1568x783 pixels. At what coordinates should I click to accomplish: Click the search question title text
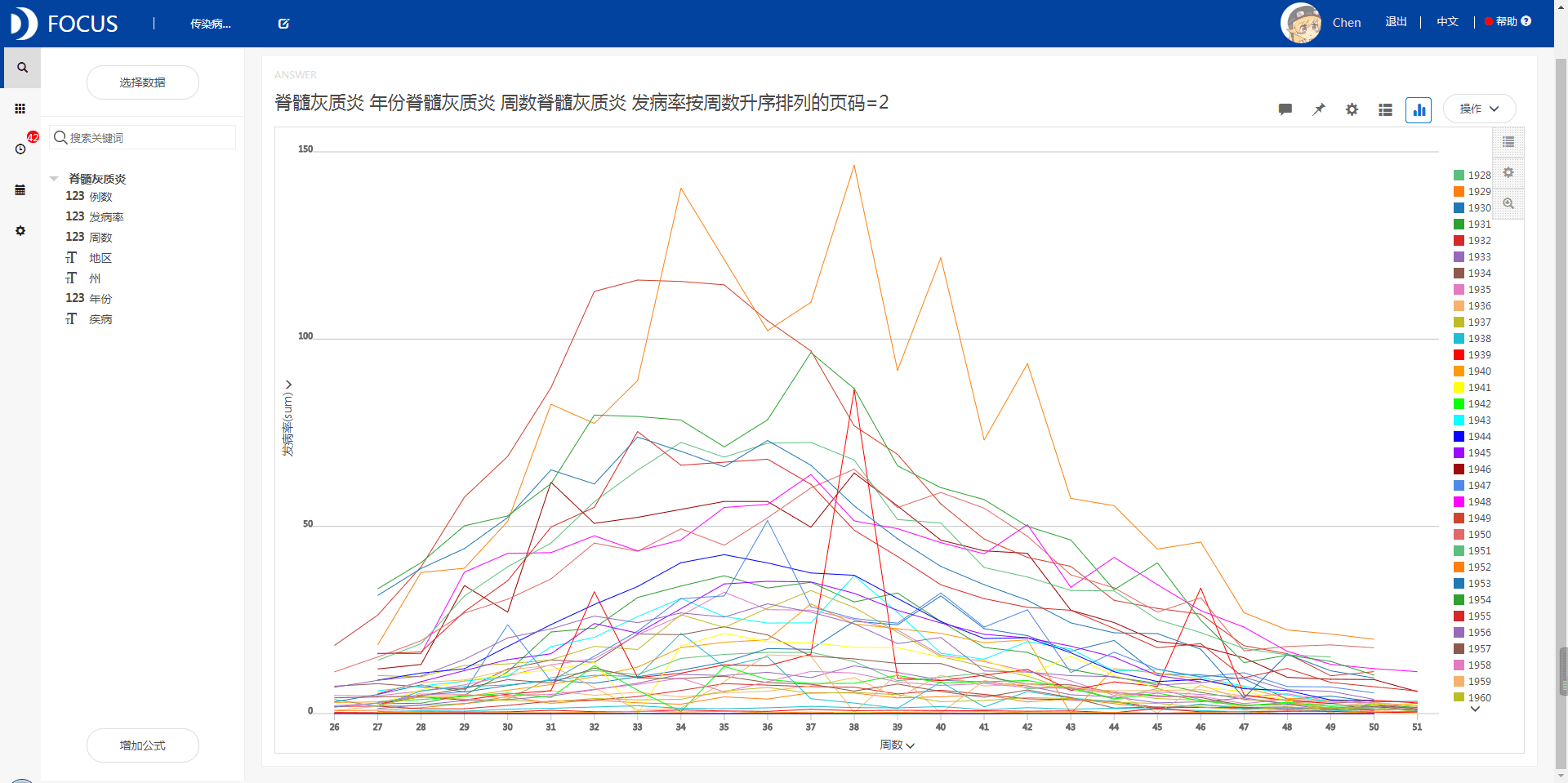[581, 103]
